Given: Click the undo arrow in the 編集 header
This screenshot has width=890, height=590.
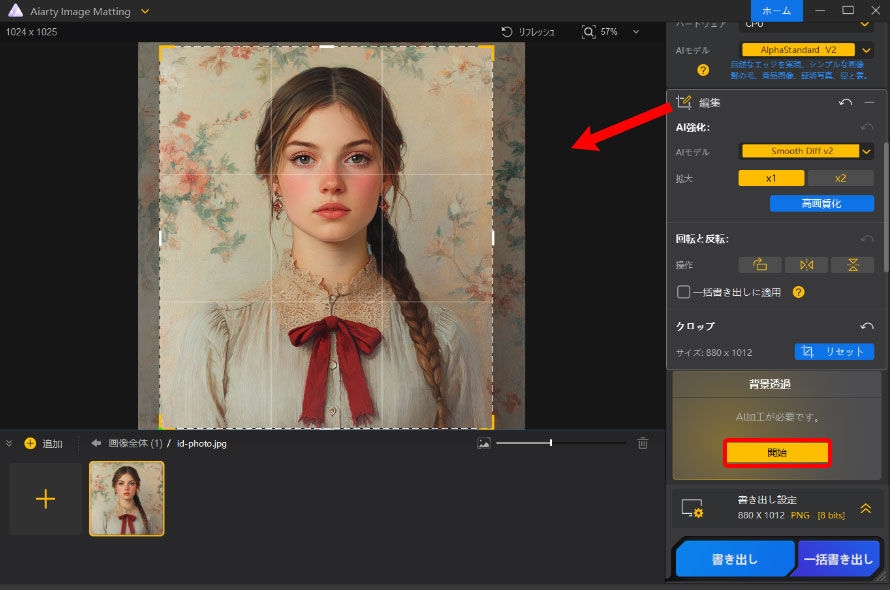Looking at the screenshot, I should coord(845,102).
